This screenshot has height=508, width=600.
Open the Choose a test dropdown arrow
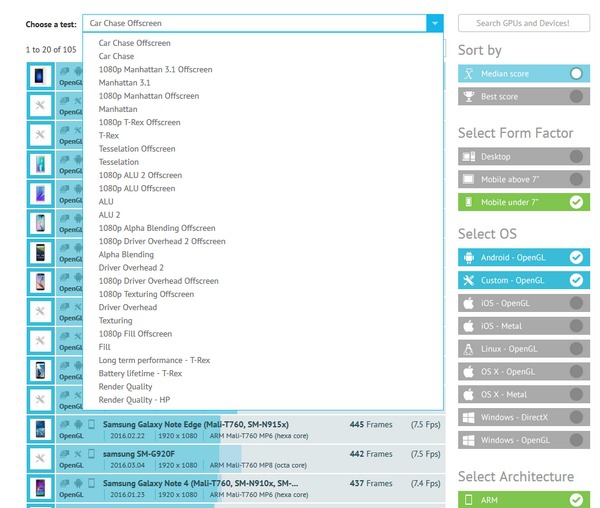pyautogui.click(x=435, y=23)
